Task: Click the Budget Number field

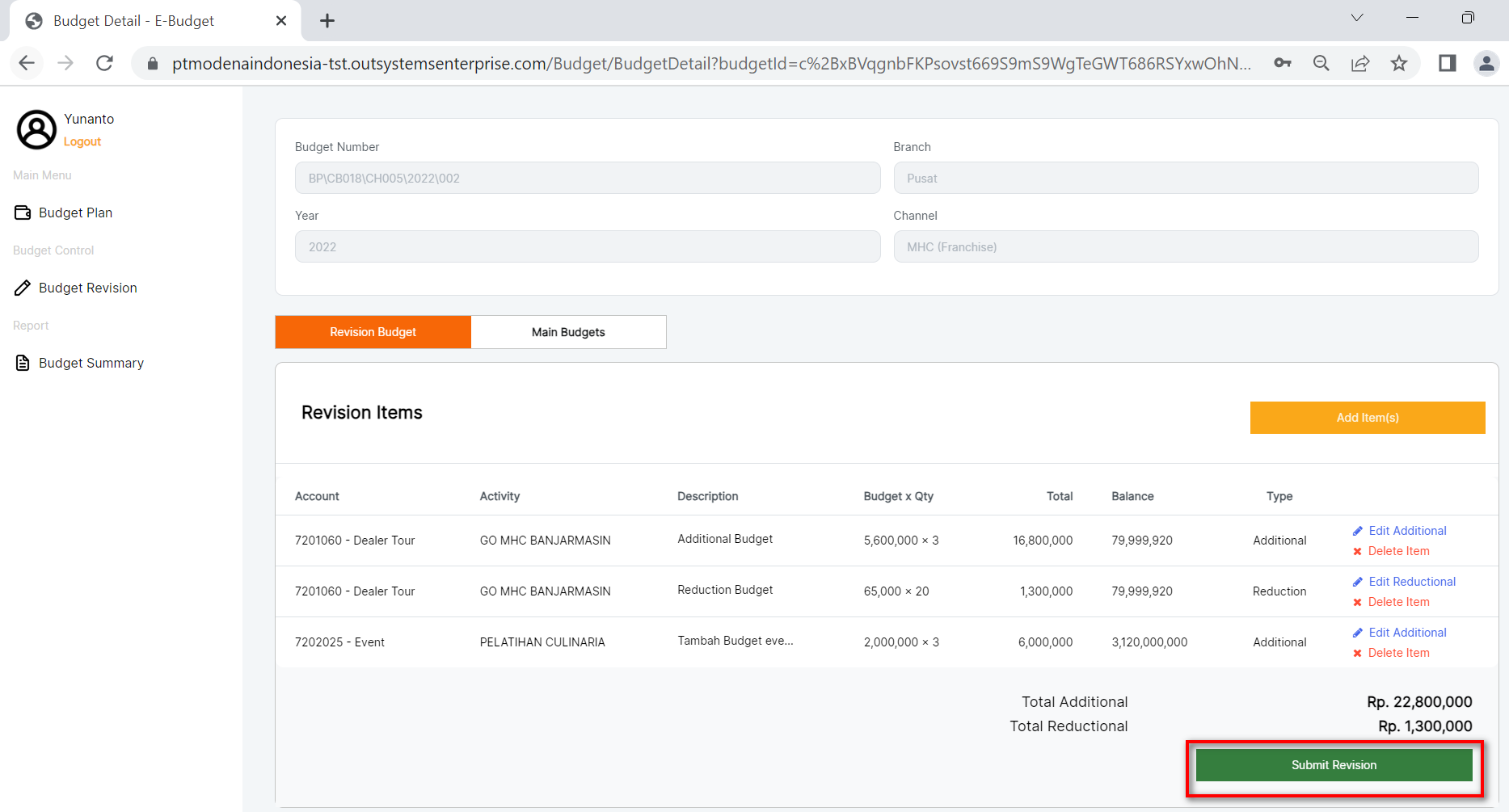Action: (x=587, y=178)
